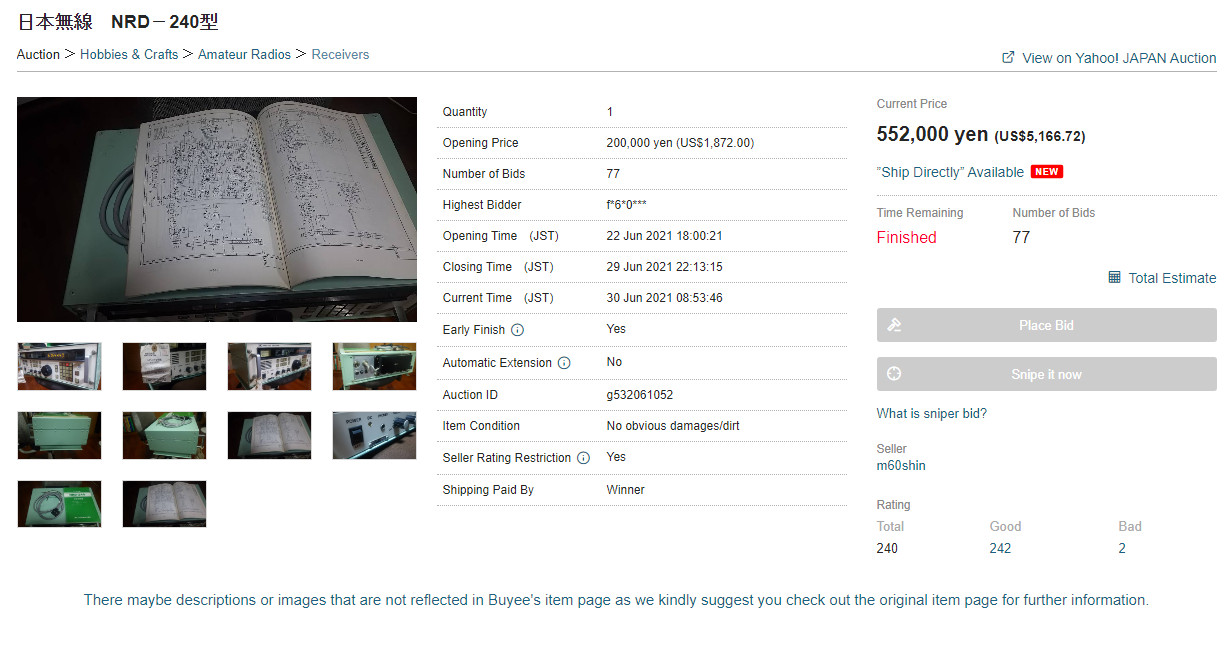Click the highest bidder "f*6*0***"
This screenshot has height=659, width=1225.
click(x=626, y=205)
